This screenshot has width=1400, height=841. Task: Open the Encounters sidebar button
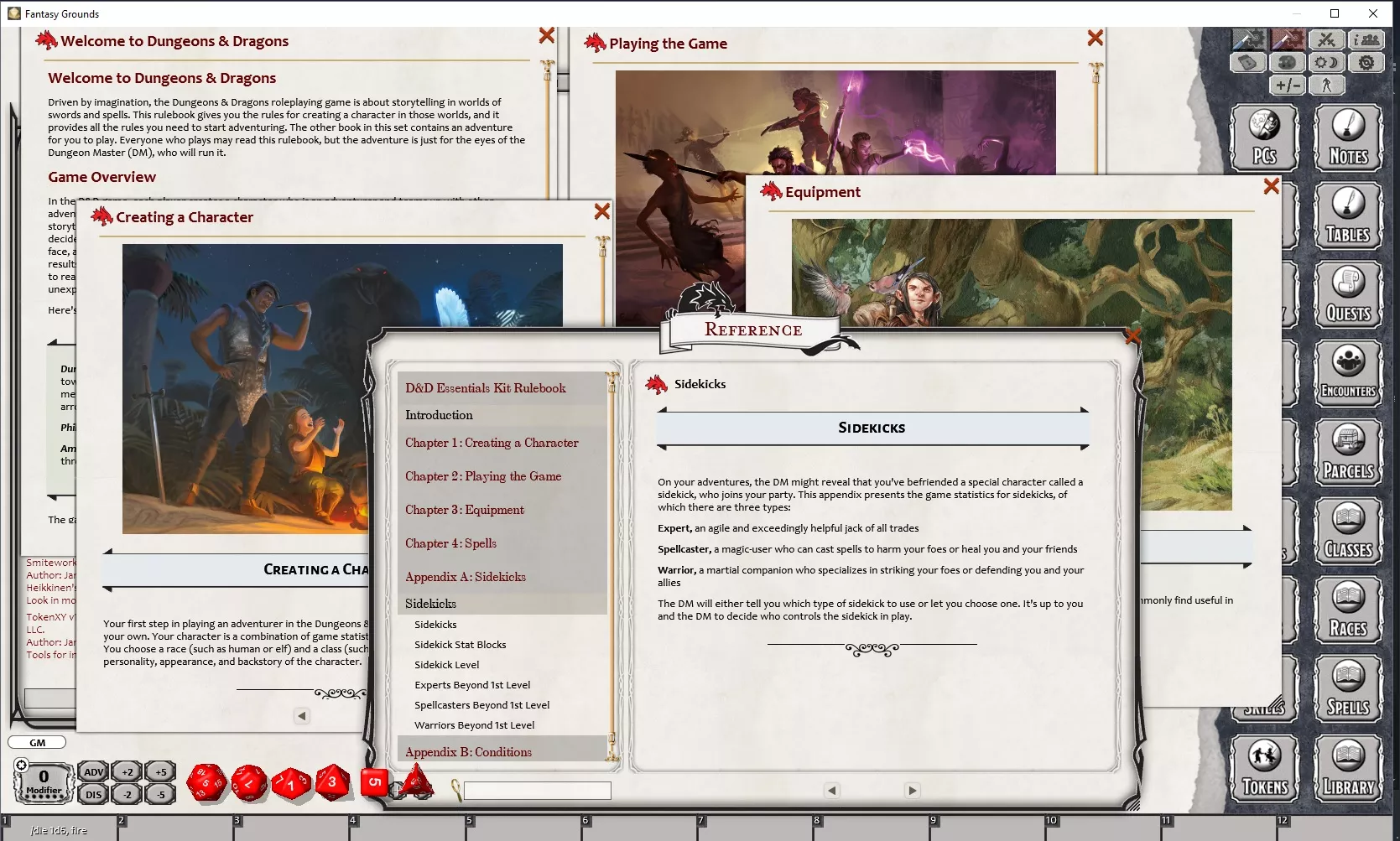[x=1348, y=374]
